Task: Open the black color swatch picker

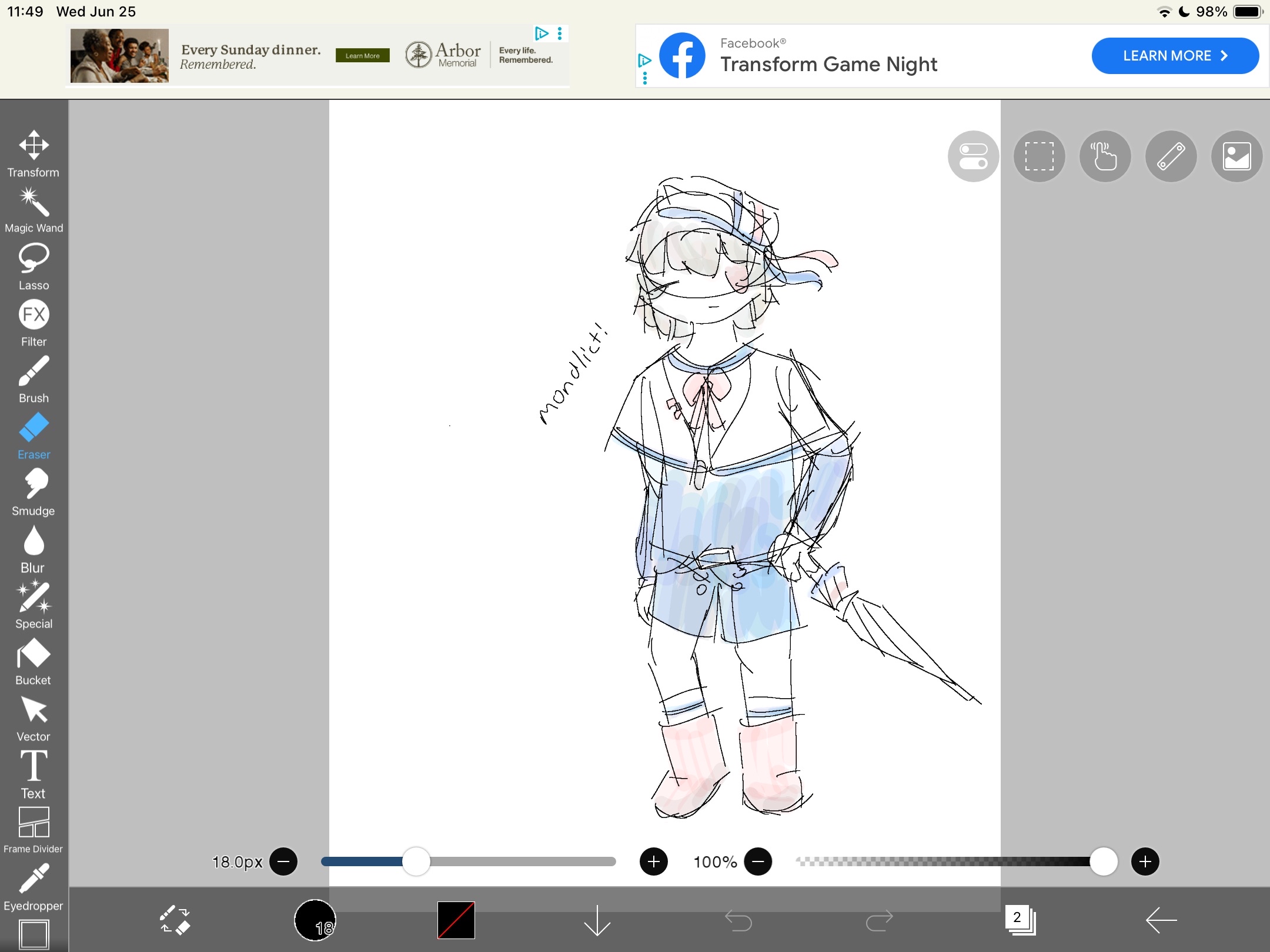Action: coord(456,920)
